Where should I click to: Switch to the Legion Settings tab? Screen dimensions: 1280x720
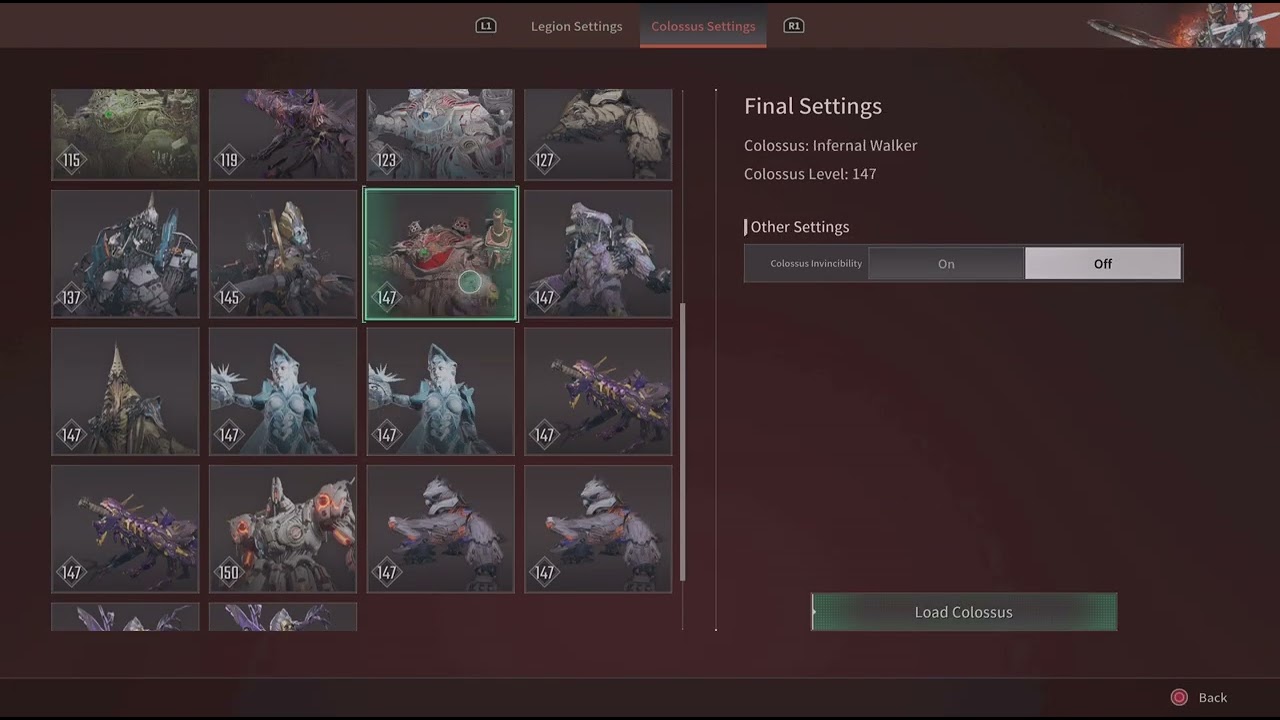click(x=576, y=26)
